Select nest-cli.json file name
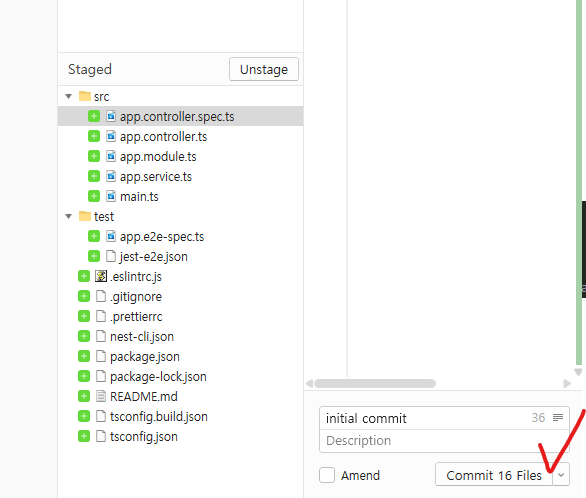This screenshot has width=586, height=498. [142, 337]
